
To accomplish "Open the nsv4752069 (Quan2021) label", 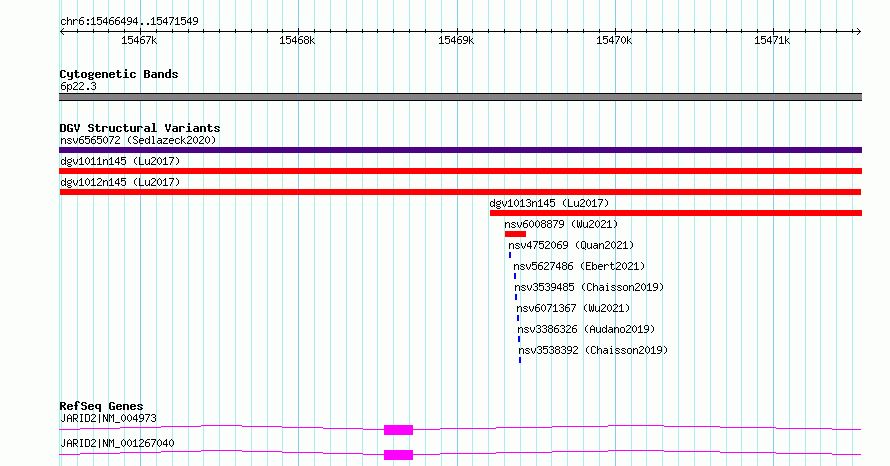I will point(571,245).
